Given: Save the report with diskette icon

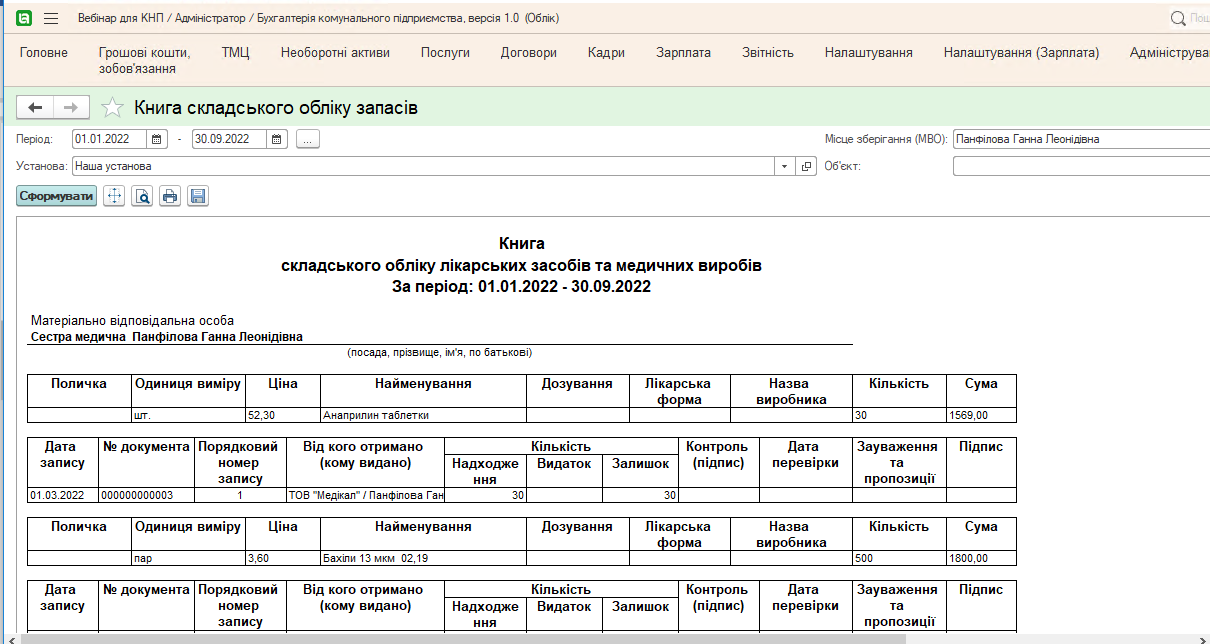Looking at the screenshot, I should (198, 196).
